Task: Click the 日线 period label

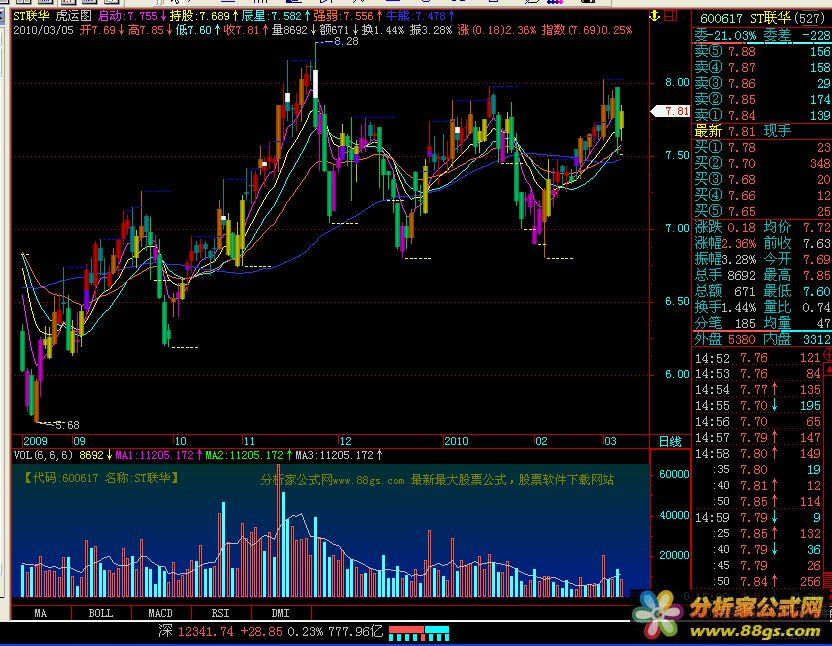Action: 669,441
